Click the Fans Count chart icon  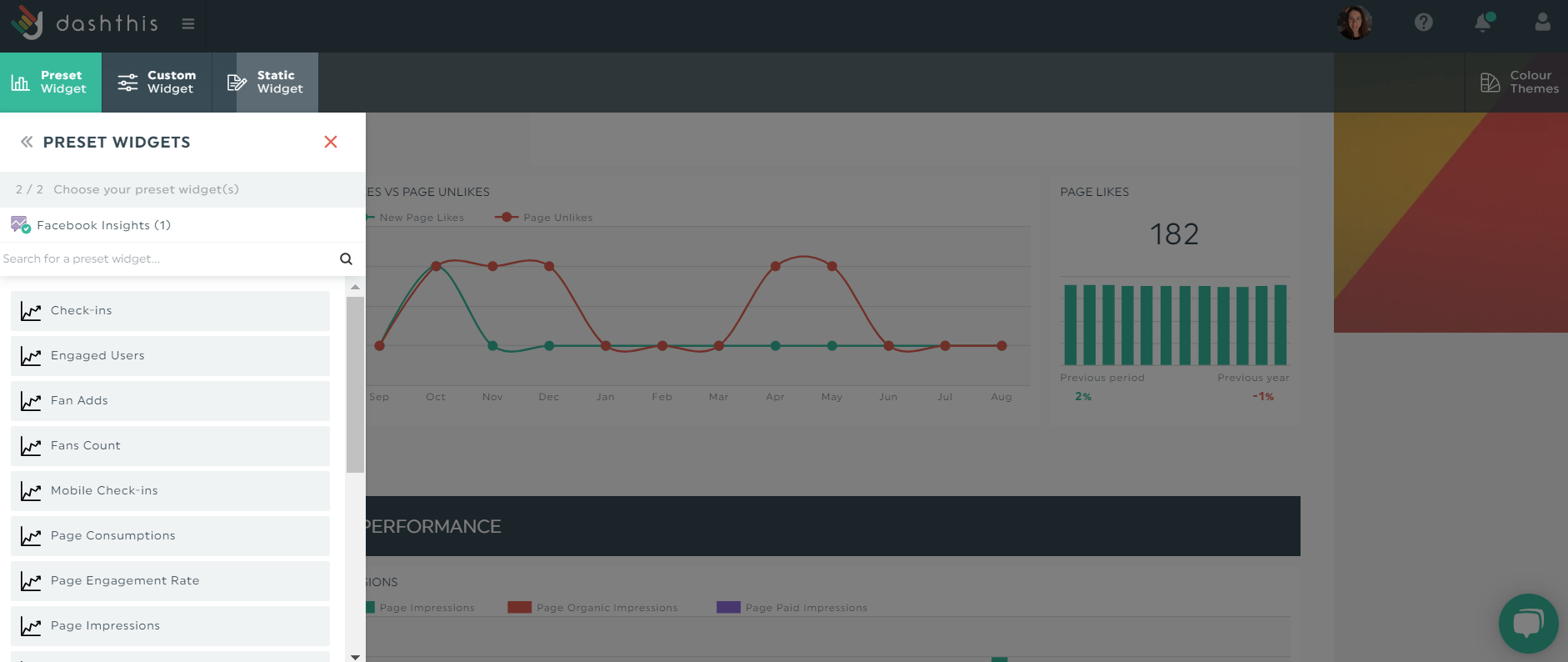pyautogui.click(x=31, y=446)
